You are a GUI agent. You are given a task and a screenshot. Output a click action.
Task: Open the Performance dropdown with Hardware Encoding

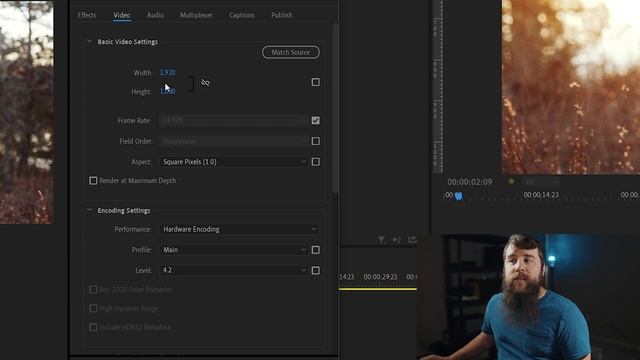[x=240, y=229]
